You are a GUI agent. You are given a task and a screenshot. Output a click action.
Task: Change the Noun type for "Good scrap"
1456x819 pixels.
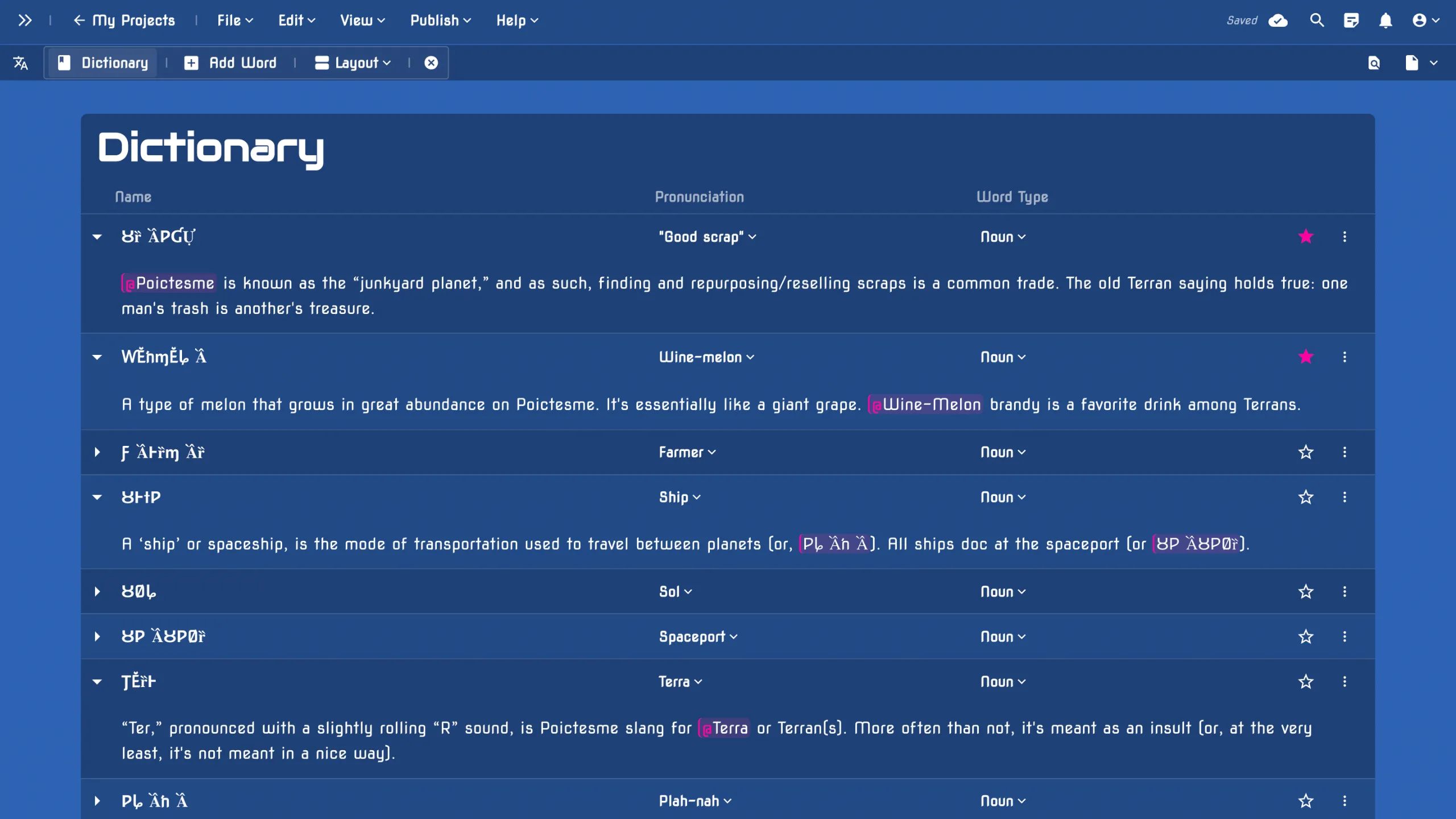click(x=1003, y=237)
